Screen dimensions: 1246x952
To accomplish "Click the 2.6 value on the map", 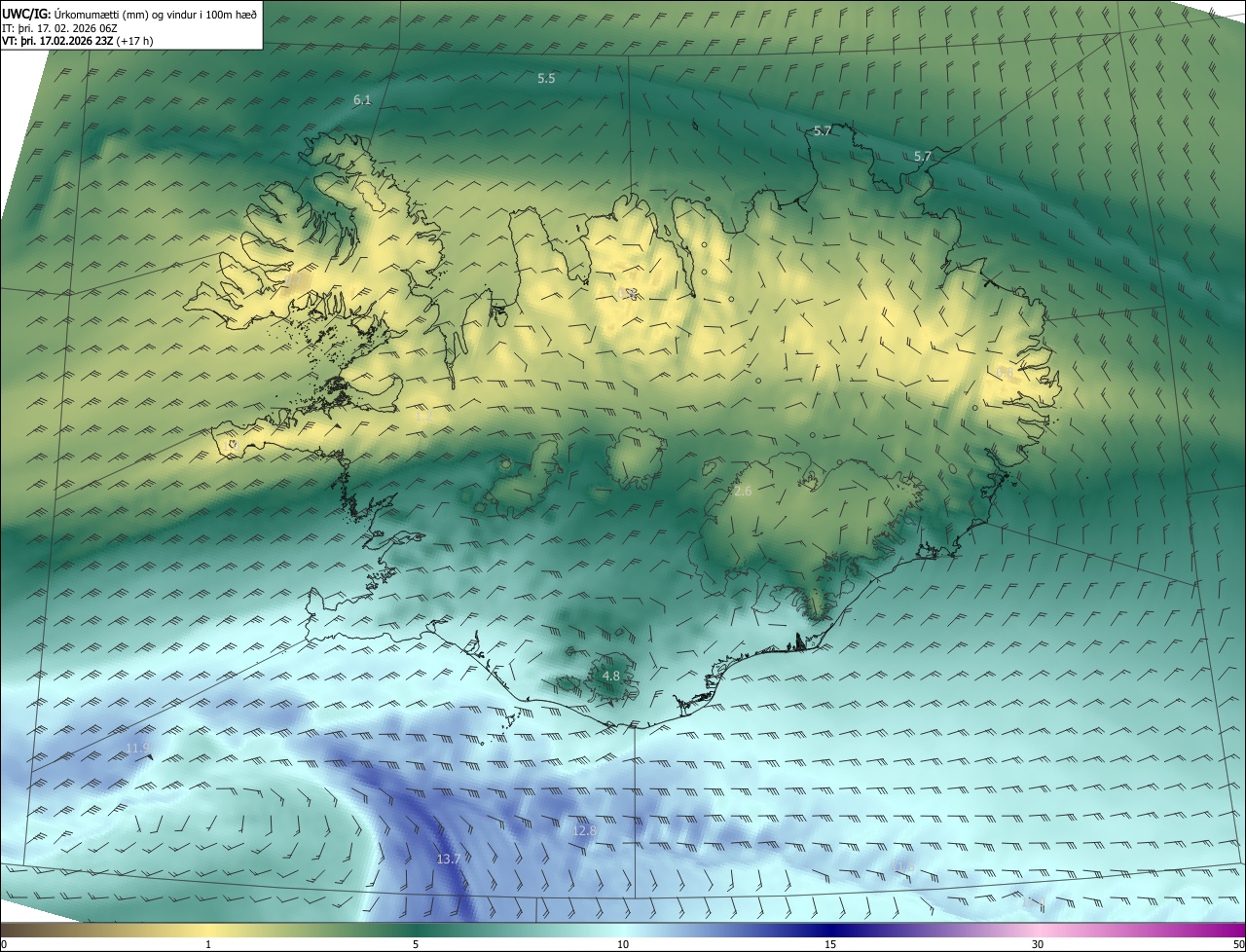I will pos(743,492).
